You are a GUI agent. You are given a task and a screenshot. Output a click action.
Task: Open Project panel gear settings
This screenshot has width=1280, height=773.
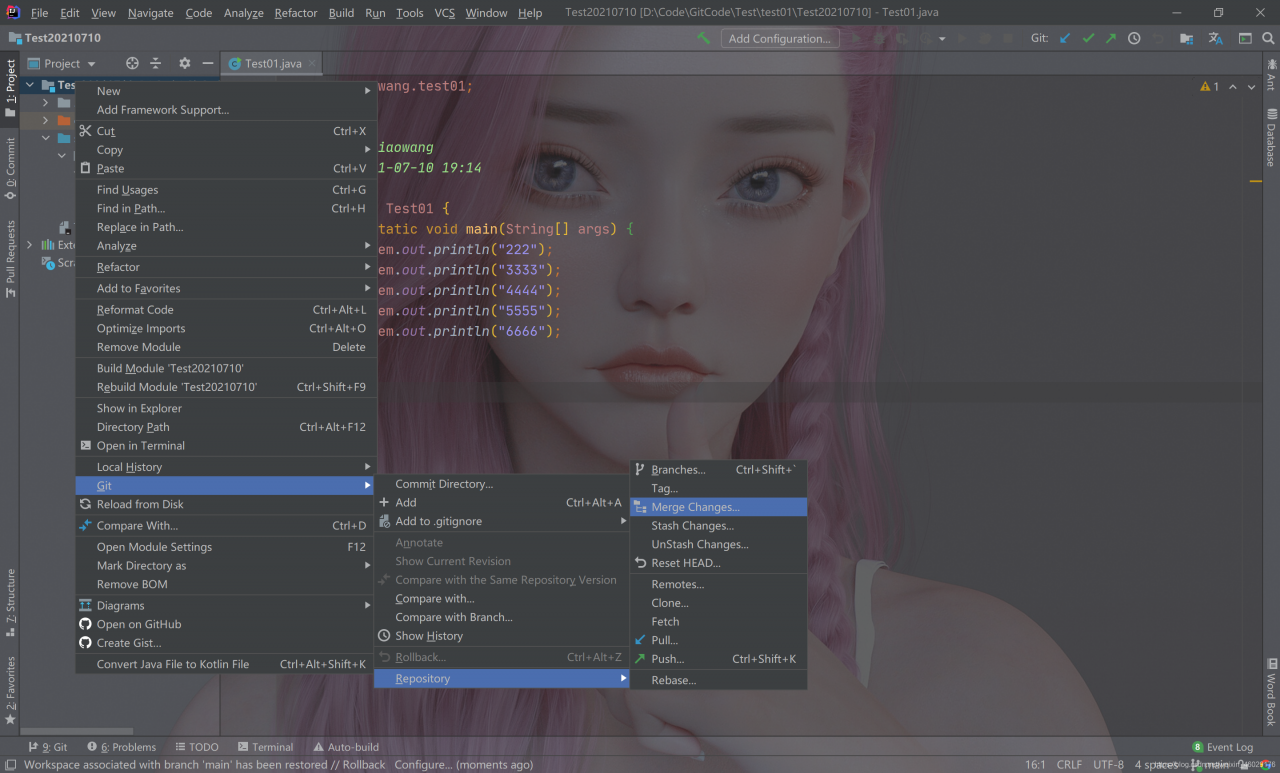[184, 63]
